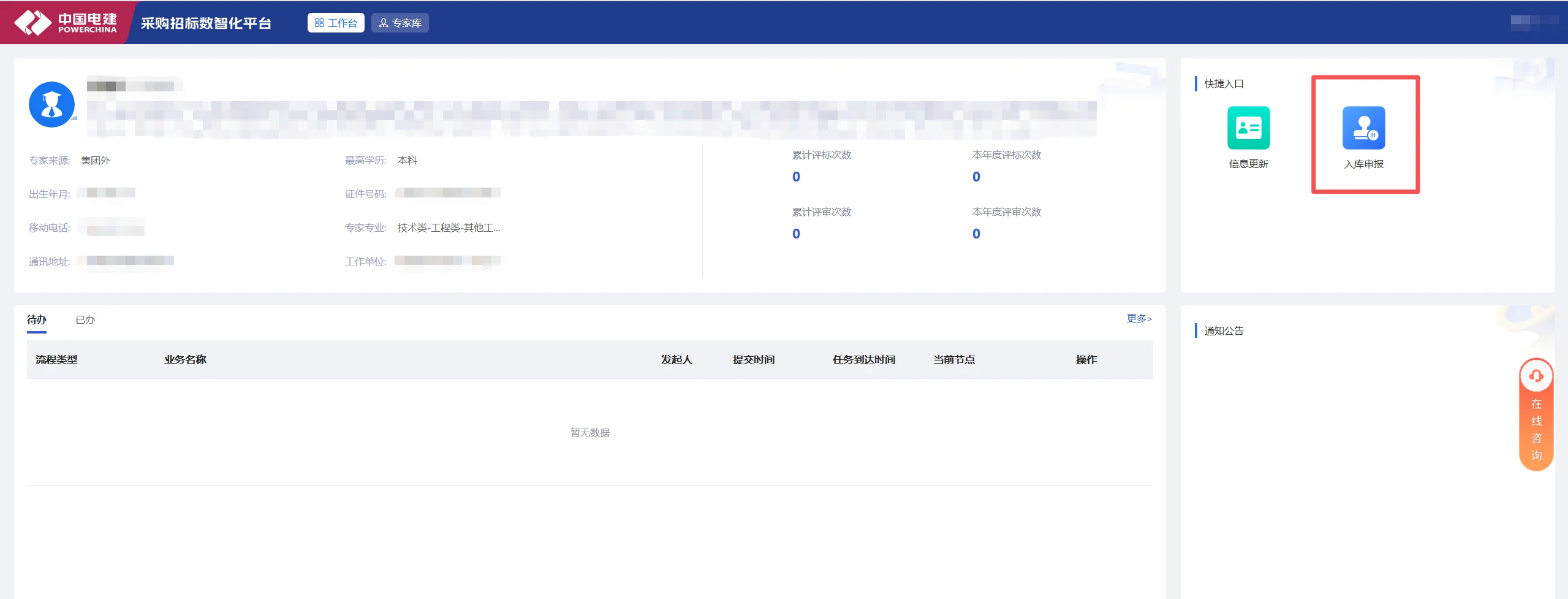Viewport: 1568px width, 599px height.
Task: Click the 当前节点 column header
Action: pyautogui.click(x=954, y=359)
